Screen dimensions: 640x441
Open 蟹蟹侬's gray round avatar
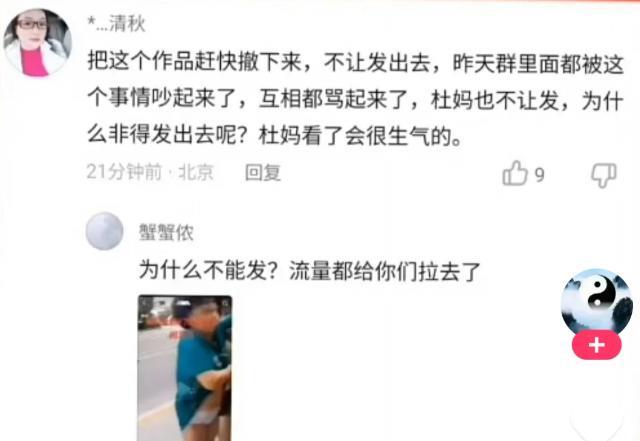[104, 231]
